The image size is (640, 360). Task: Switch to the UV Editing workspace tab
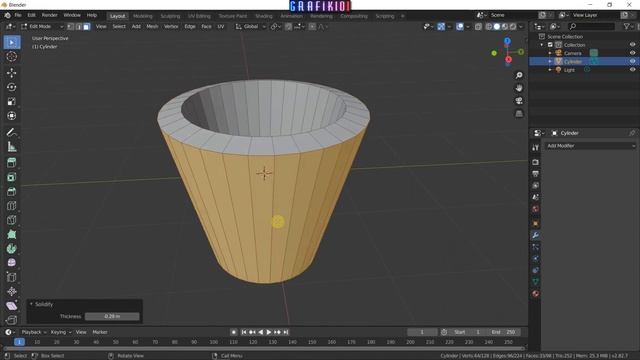coord(199,16)
